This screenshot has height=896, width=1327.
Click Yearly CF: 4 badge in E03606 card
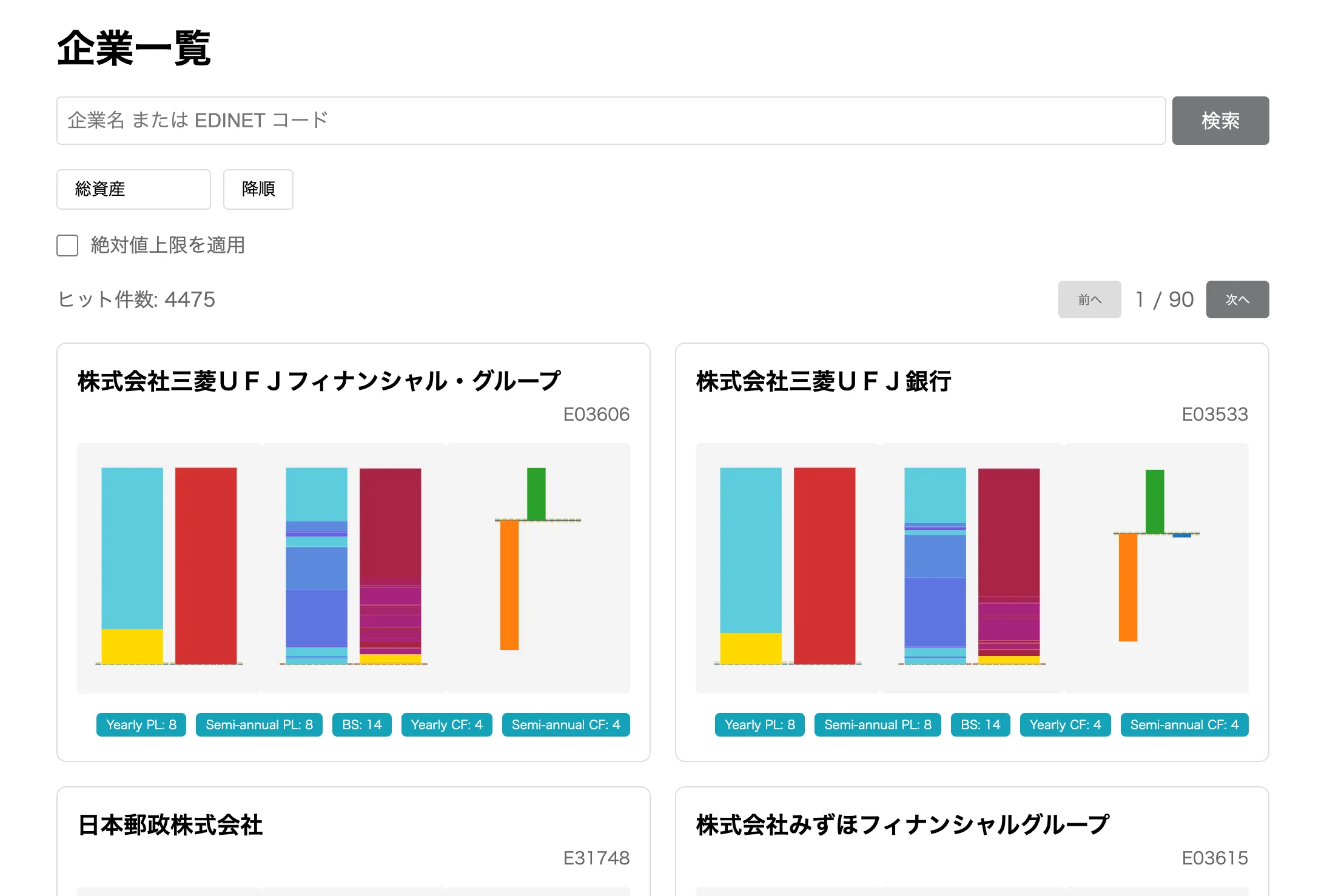pyautogui.click(x=447, y=725)
